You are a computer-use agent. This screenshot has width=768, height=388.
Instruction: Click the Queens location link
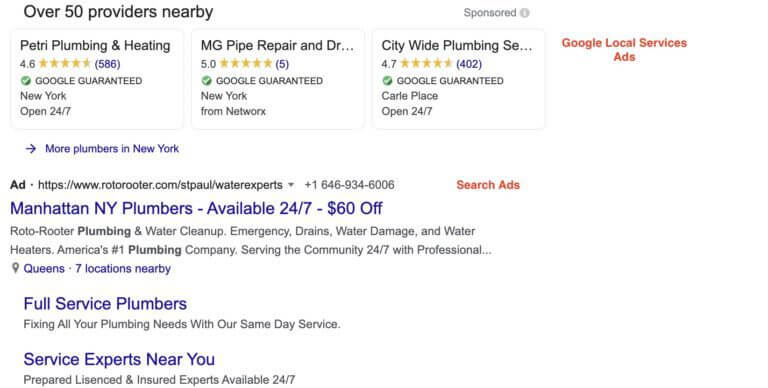pos(44,268)
